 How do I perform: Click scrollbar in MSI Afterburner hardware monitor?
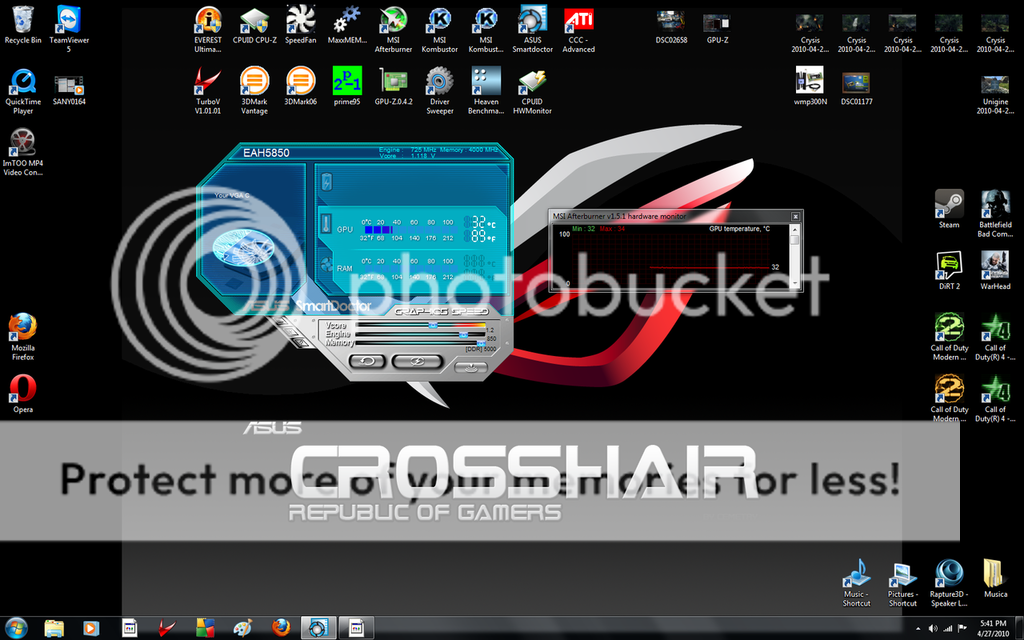[x=795, y=256]
